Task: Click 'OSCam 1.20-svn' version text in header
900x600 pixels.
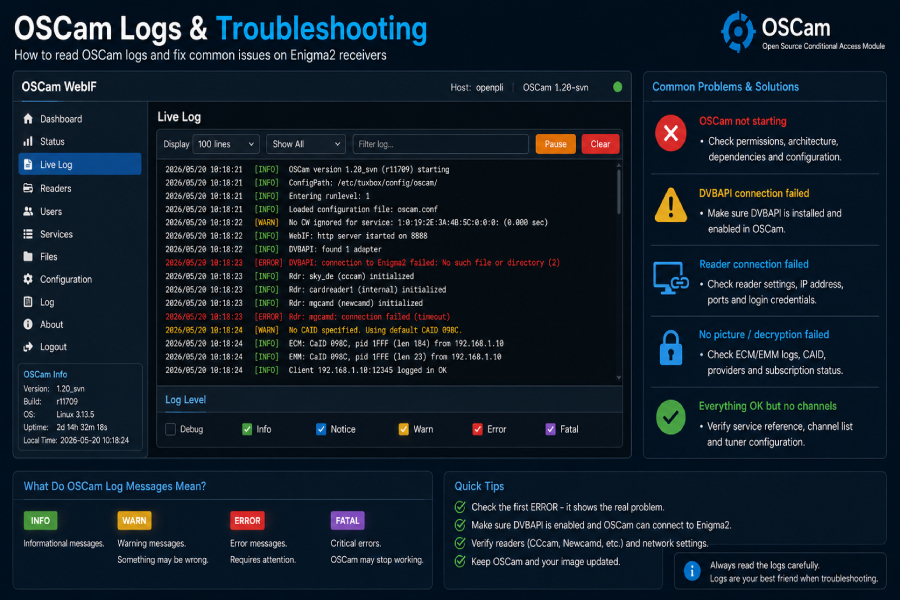Action: pos(555,87)
